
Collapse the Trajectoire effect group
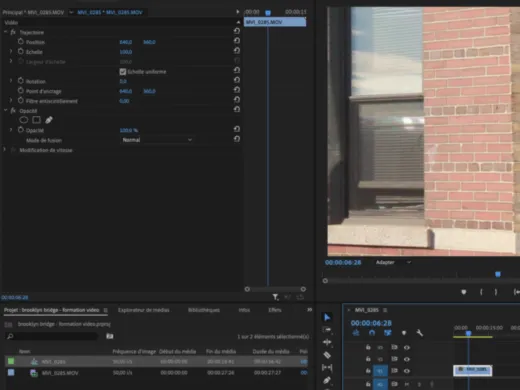(x=5, y=32)
